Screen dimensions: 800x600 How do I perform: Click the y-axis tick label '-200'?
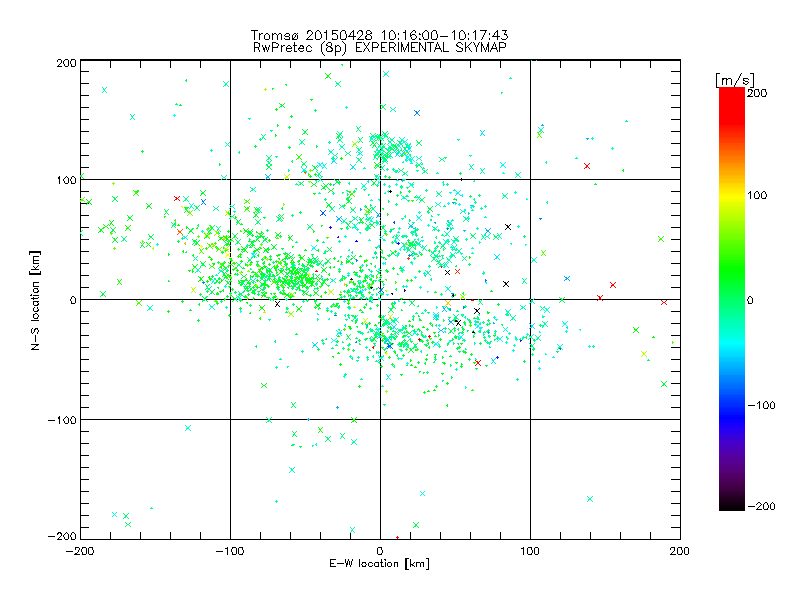(x=62, y=536)
